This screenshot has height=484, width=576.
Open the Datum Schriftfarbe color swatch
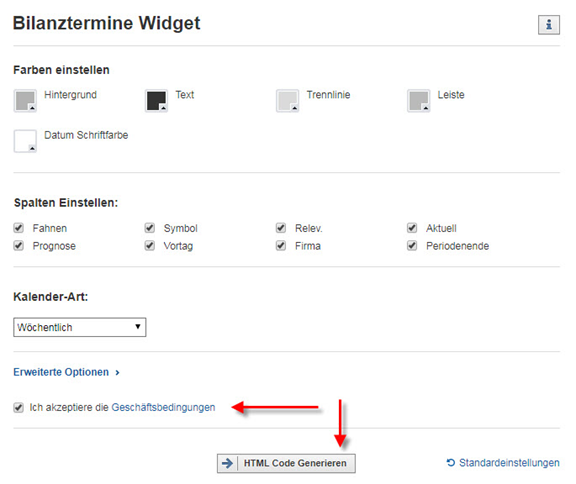[25, 141]
